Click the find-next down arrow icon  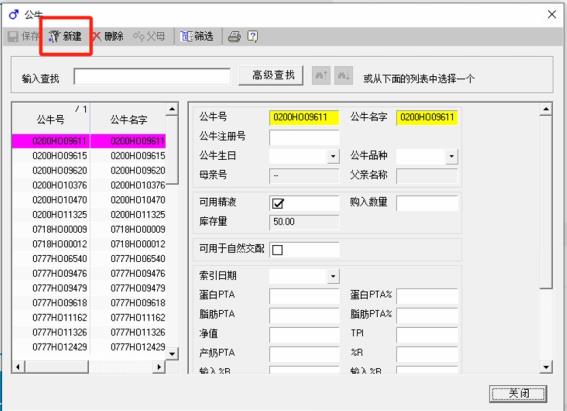[343, 76]
